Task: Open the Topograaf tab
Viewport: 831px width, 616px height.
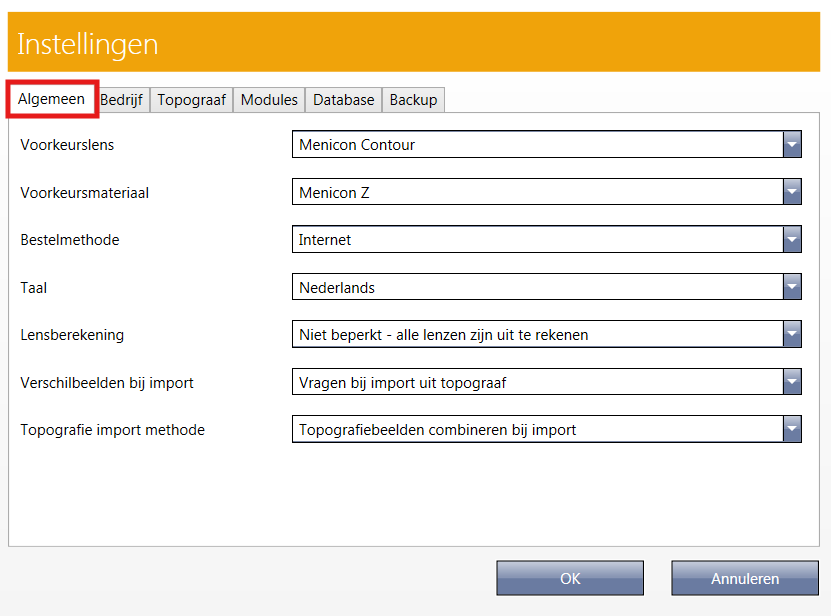Action: pyautogui.click(x=190, y=99)
